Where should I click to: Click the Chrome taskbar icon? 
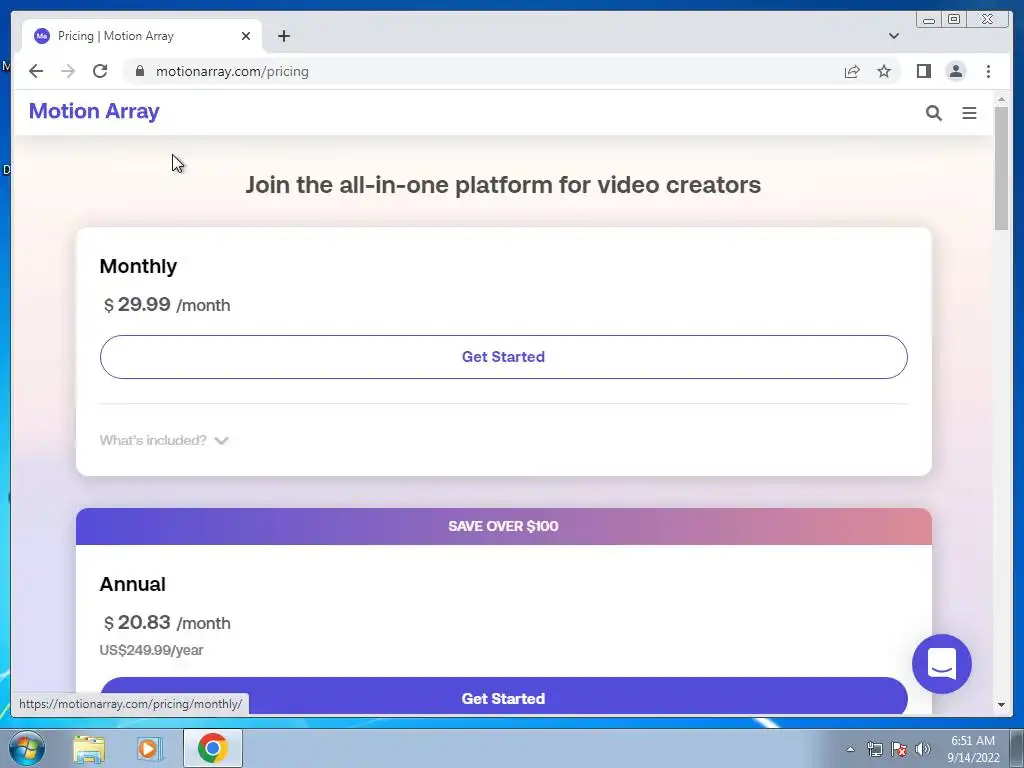click(213, 748)
